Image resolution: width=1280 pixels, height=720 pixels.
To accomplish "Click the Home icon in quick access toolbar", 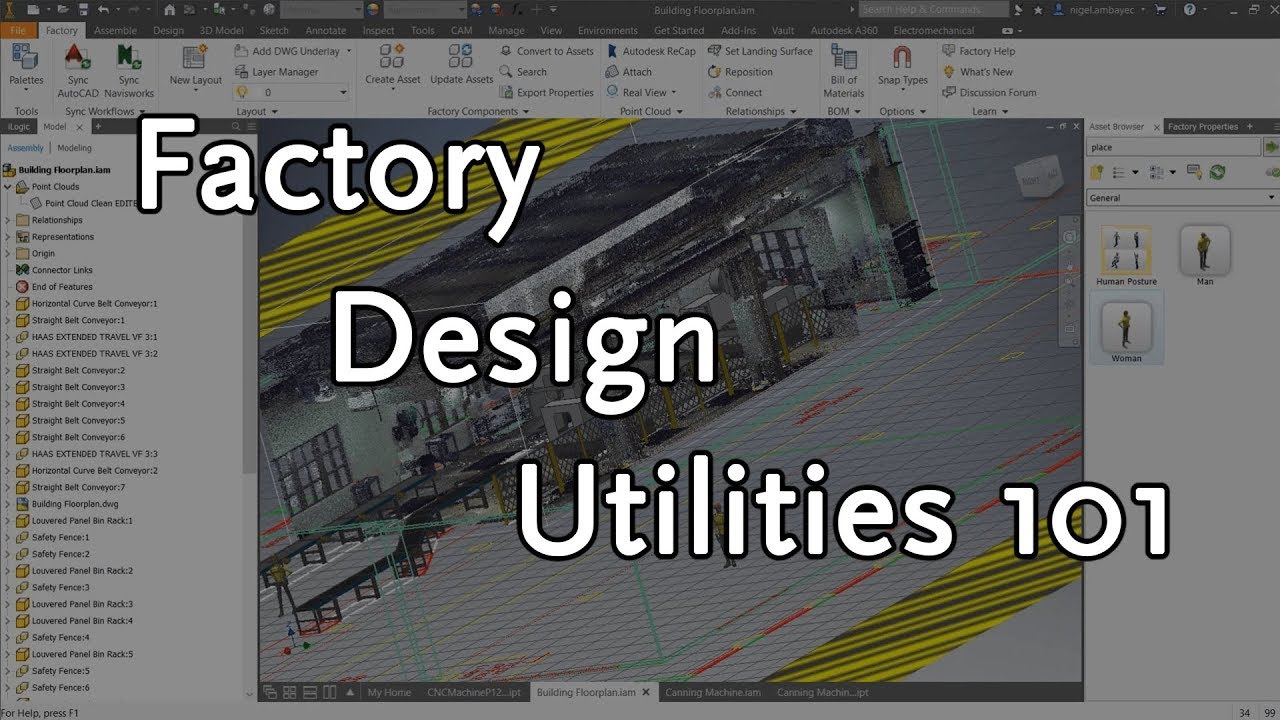I will point(170,9).
